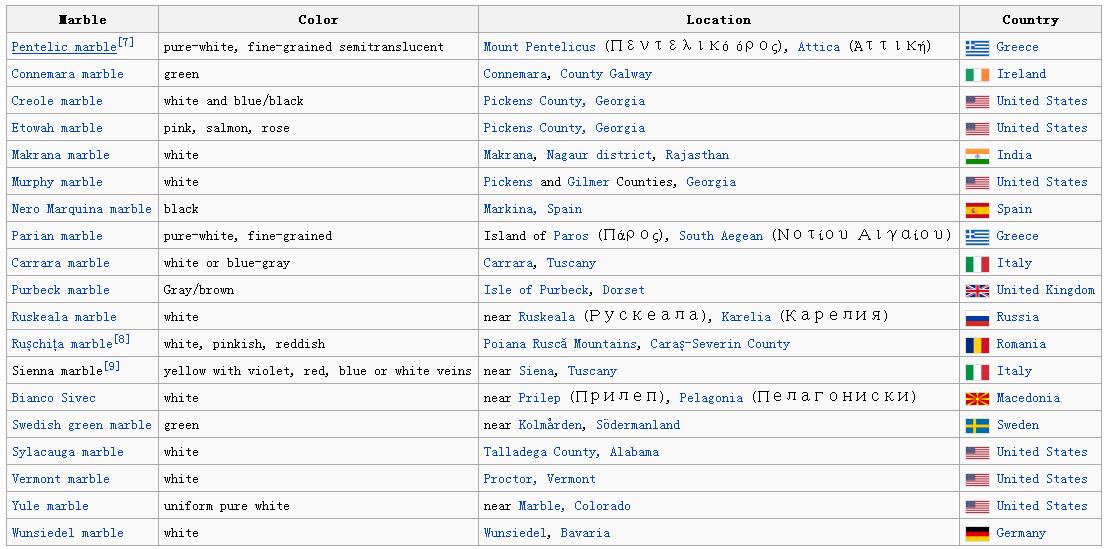The height and width of the screenshot is (549, 1108).
Task: Click the Russia flag icon
Action: 977,317
